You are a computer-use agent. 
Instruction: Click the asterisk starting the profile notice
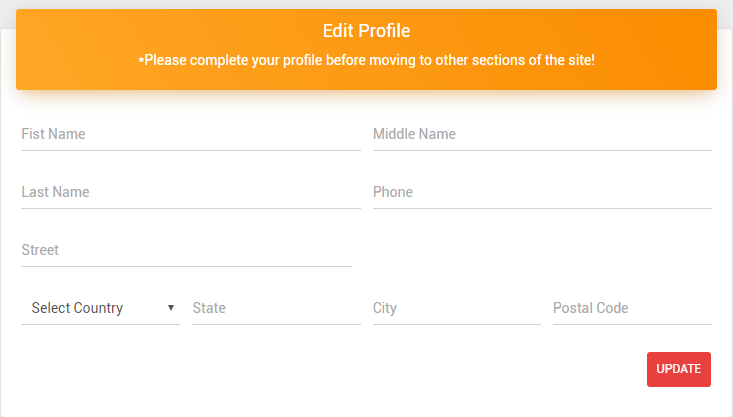(x=140, y=59)
